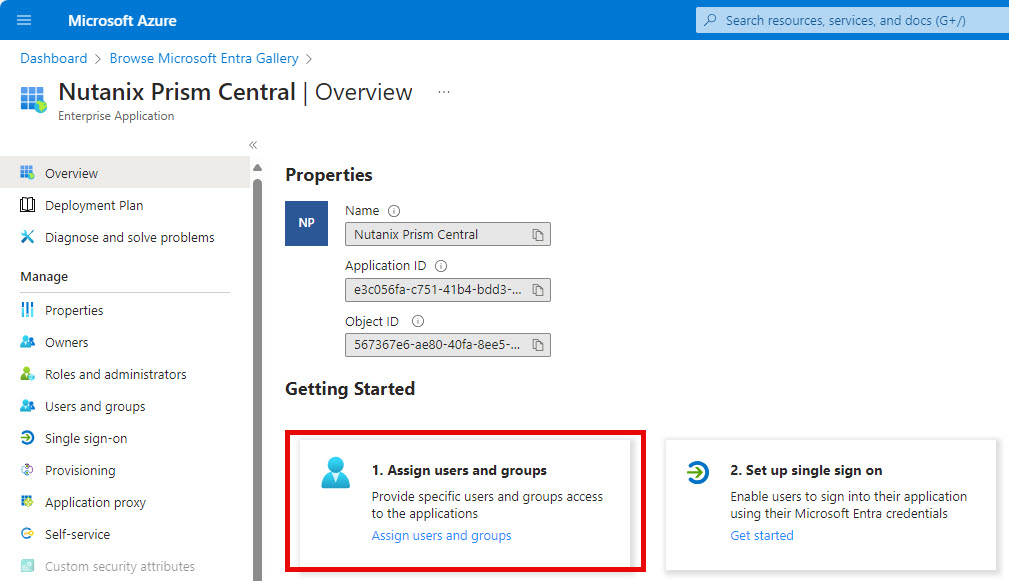Click the Custom security attributes icon
The width and height of the screenshot is (1009, 581).
click(27, 566)
